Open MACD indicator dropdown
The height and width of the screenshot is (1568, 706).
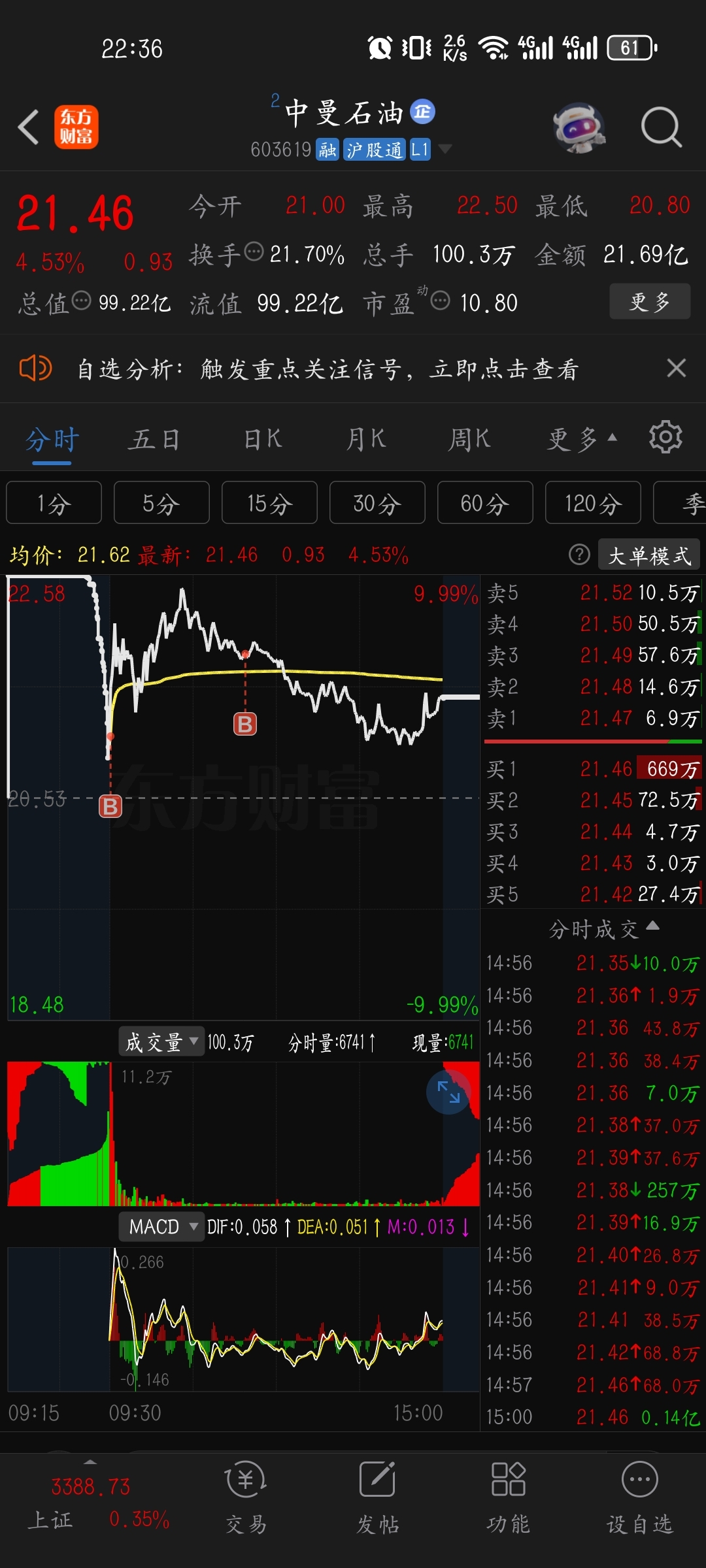coord(161,1227)
